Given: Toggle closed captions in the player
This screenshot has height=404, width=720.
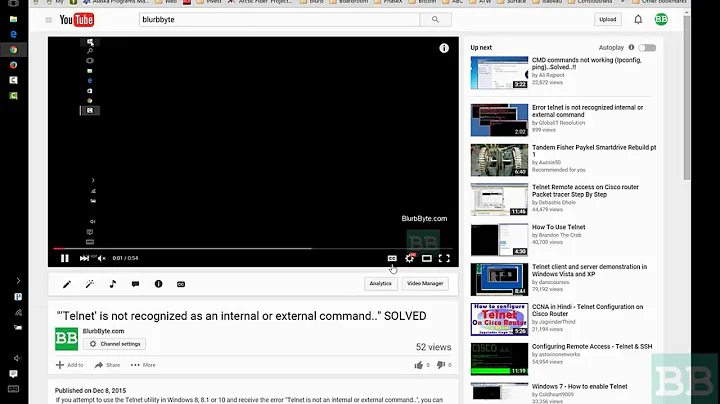Looking at the screenshot, I should click(392, 258).
